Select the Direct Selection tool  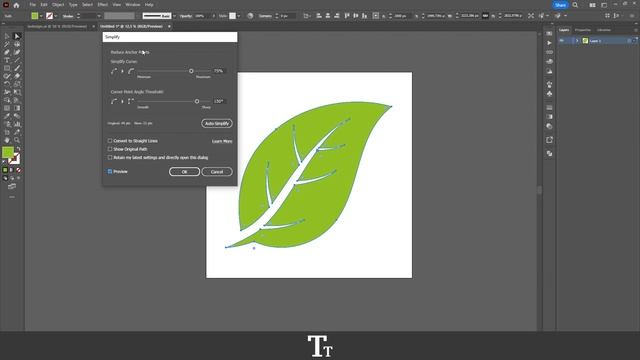[17, 36]
